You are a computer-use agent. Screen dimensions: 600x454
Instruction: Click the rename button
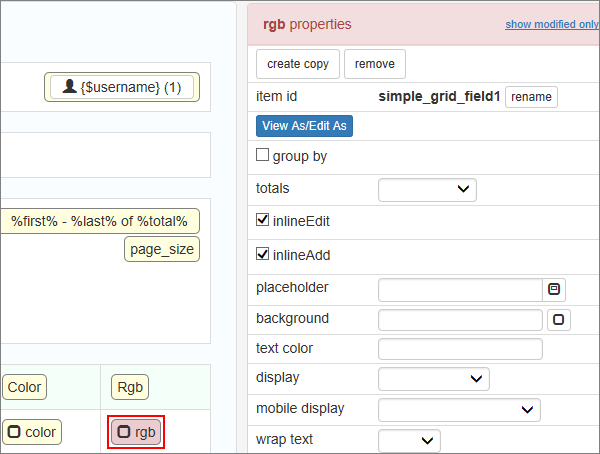click(531, 97)
